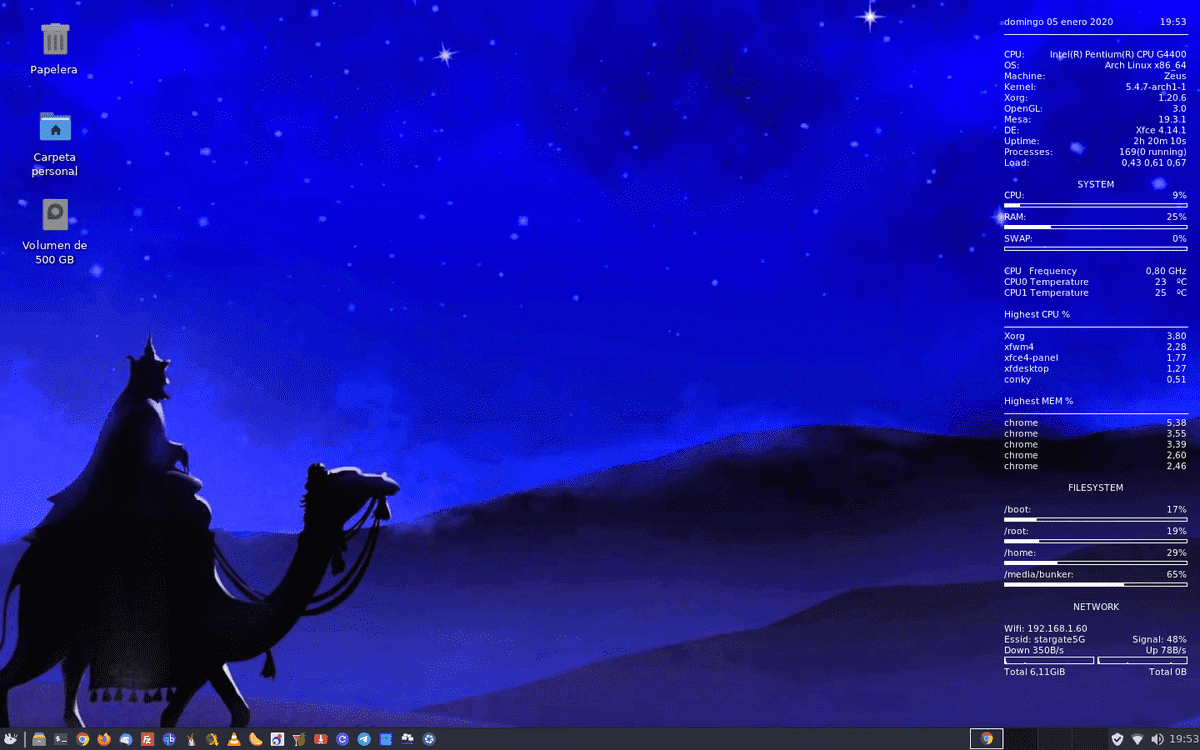Click the '5.4.7-arch1-1' kernel value
This screenshot has width=1200, height=750.
tap(1156, 87)
